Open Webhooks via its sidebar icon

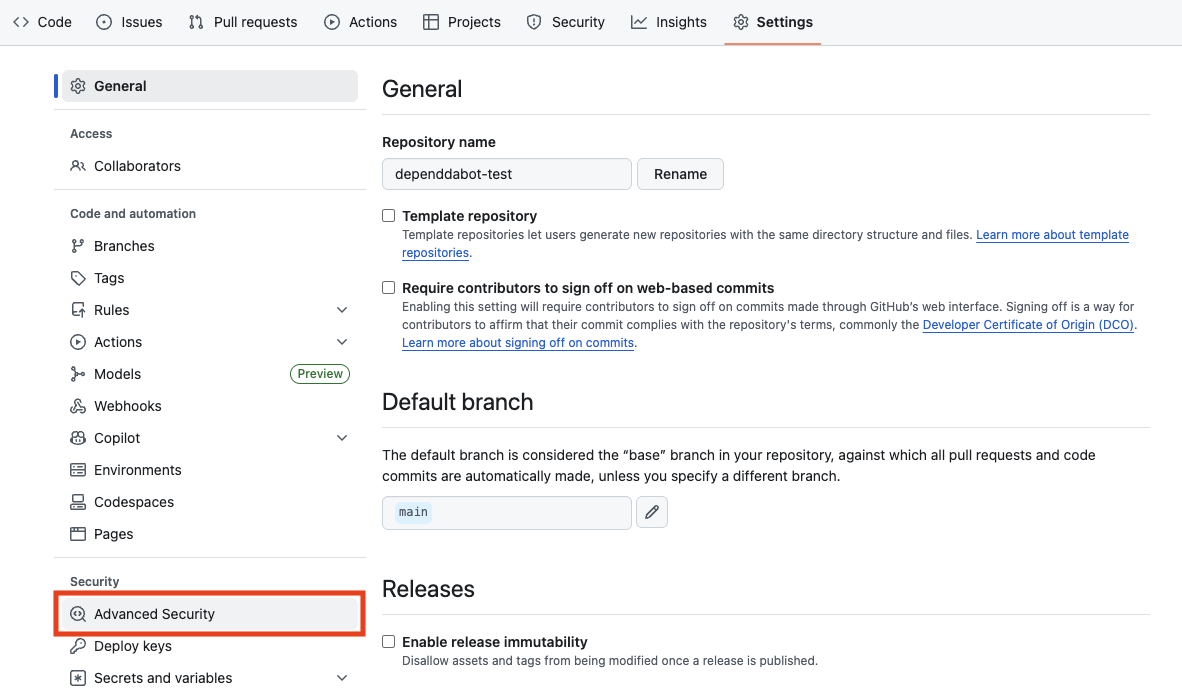click(78, 406)
